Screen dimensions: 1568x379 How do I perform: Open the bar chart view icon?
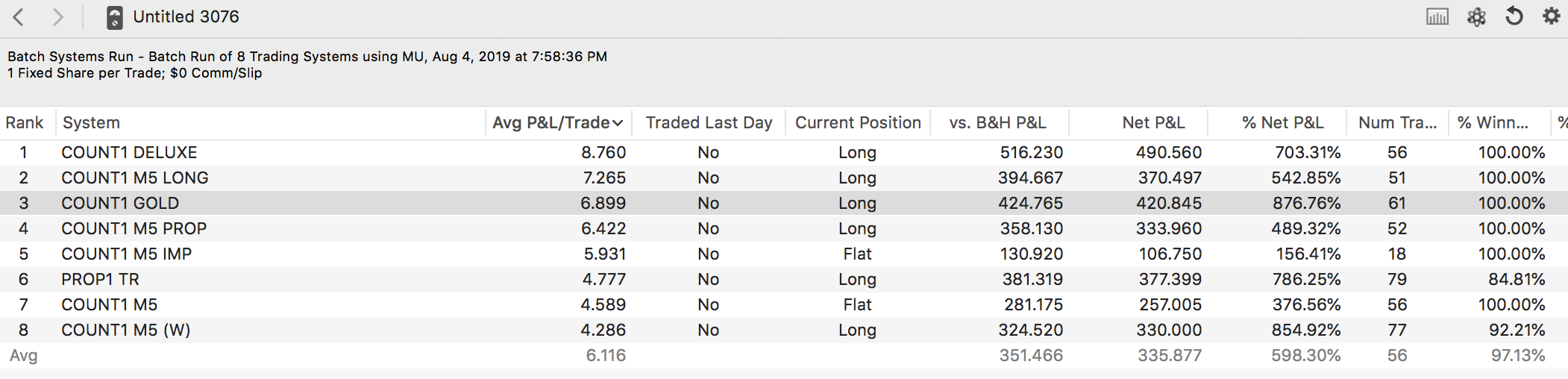coord(1437,17)
